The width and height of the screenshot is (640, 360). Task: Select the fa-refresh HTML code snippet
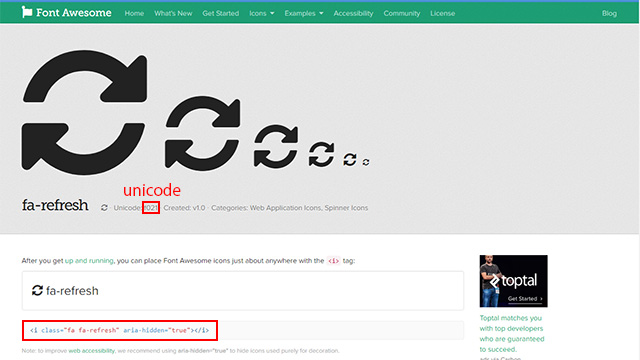120,330
